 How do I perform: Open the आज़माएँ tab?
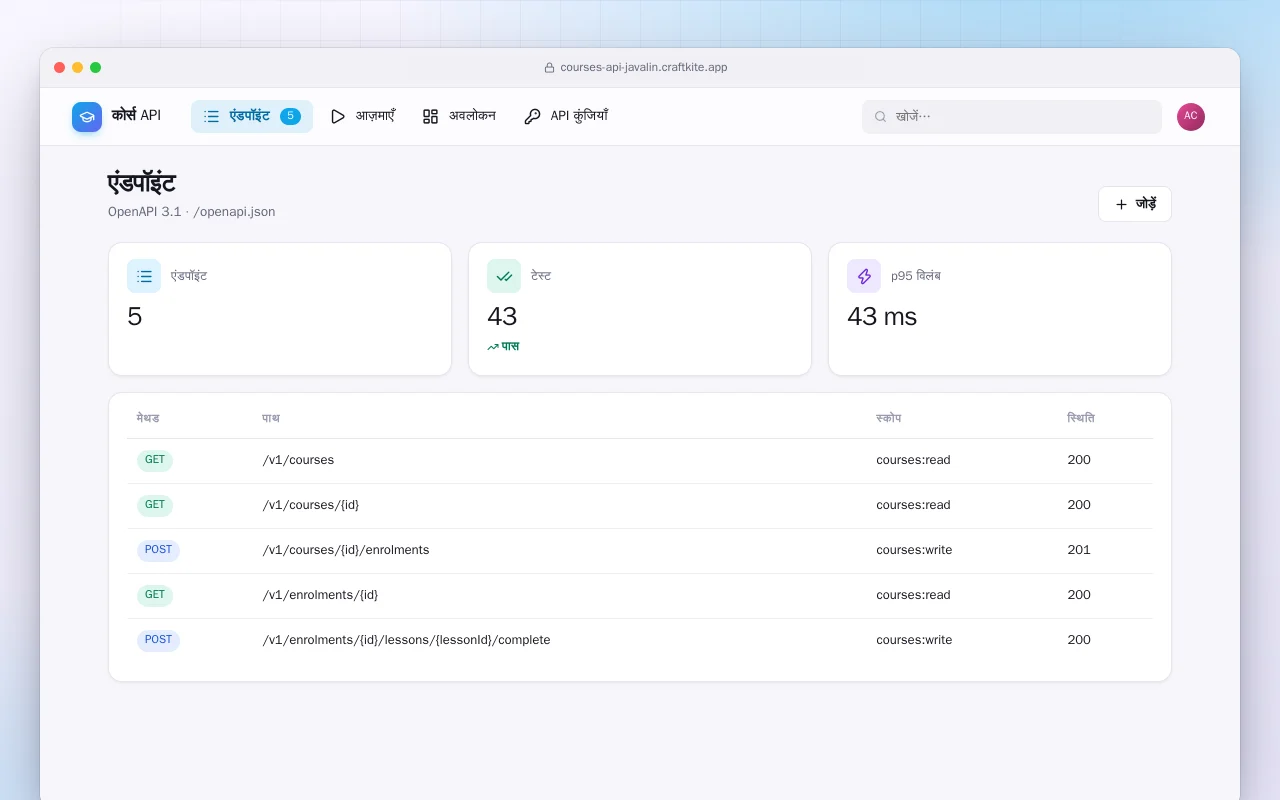(363, 116)
